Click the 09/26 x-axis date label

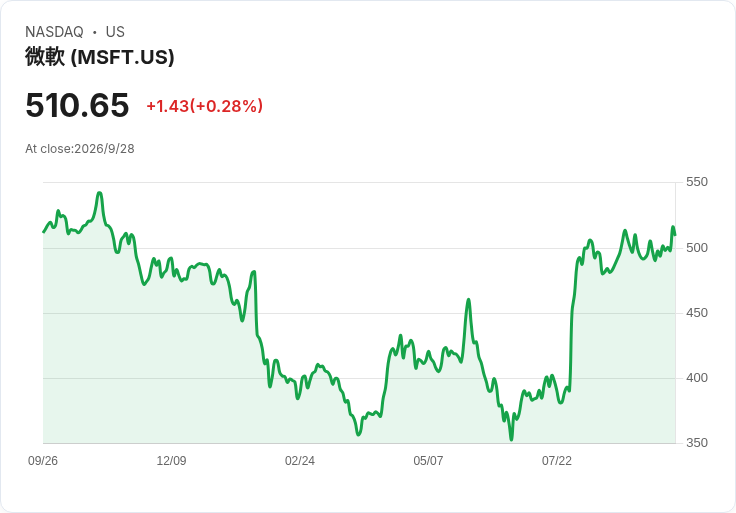tap(43, 460)
